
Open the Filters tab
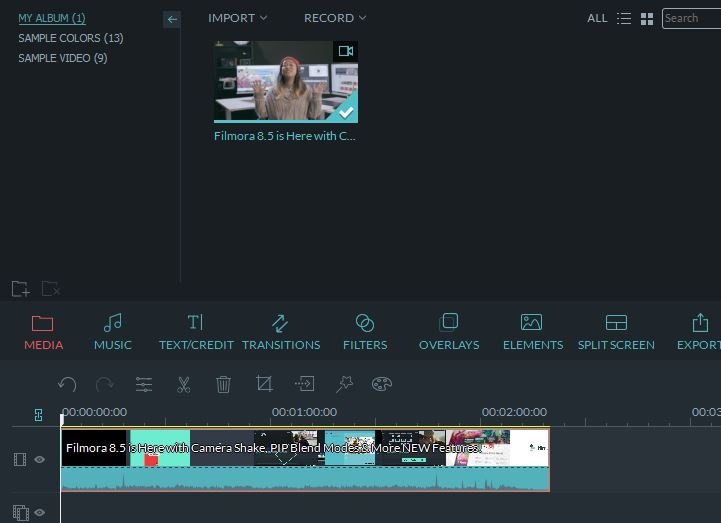click(x=365, y=333)
